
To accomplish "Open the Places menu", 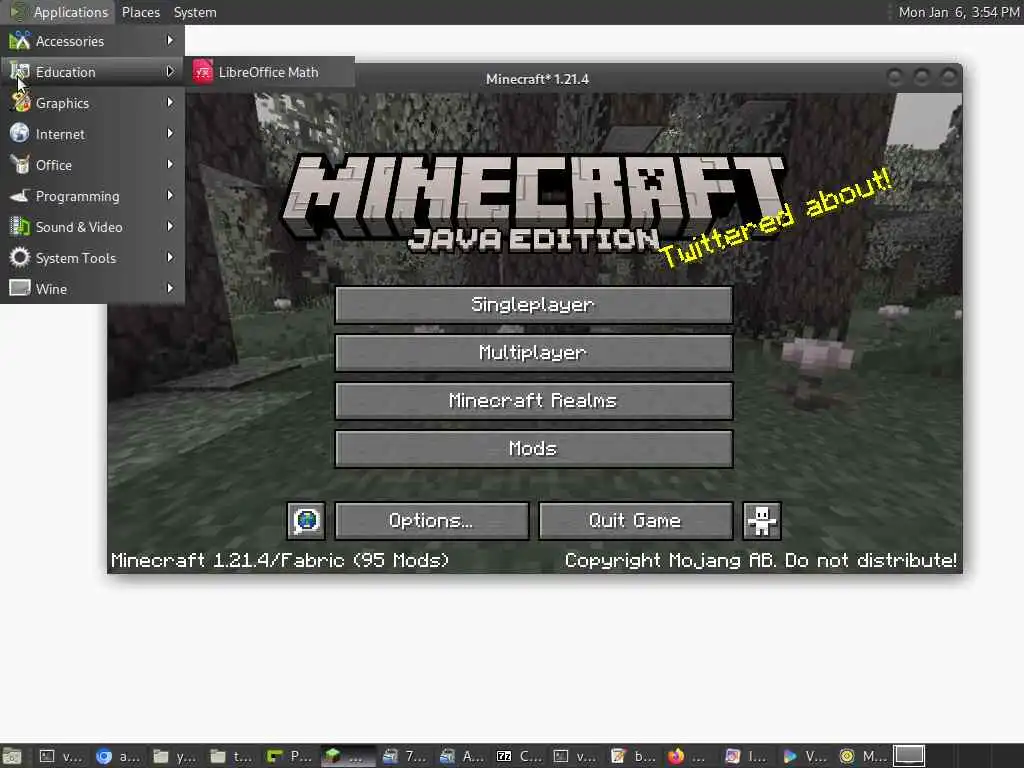I will pyautogui.click(x=140, y=12).
